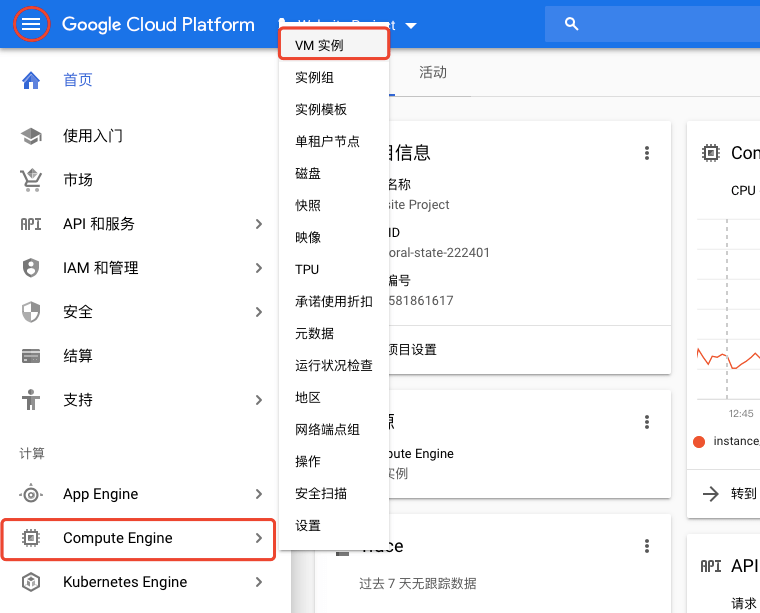
Task: Select VM 实例 from the submenu
Action: tap(334, 45)
